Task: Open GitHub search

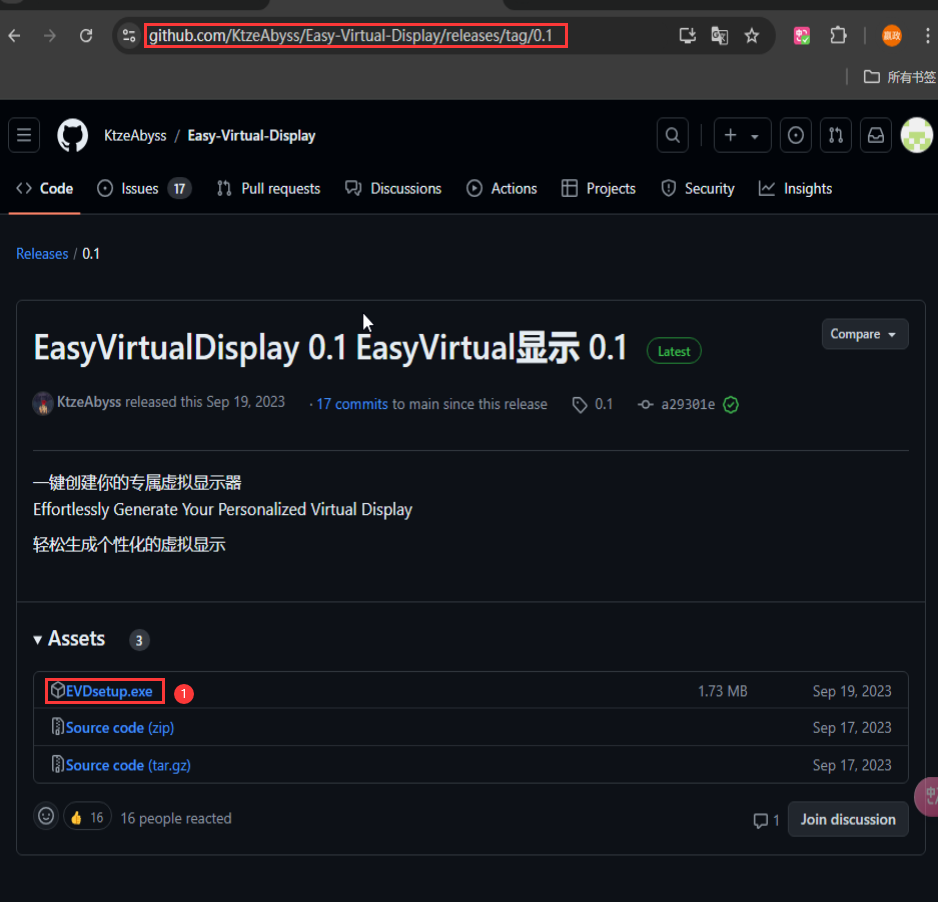Action: 672,135
